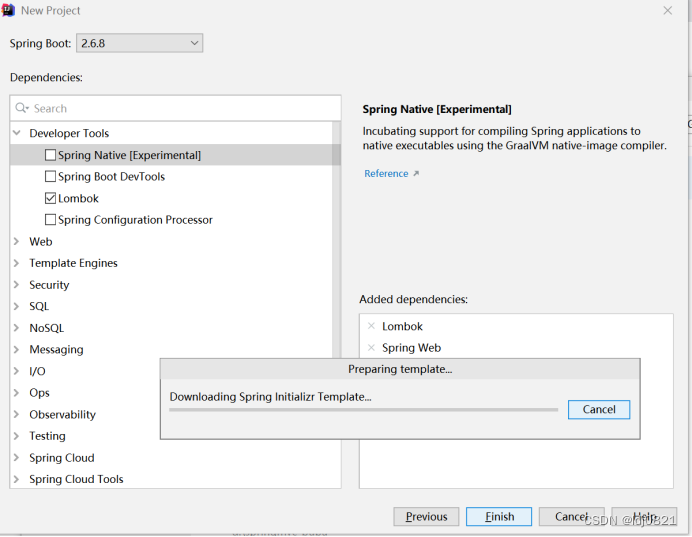This screenshot has height=537, width=692.
Task: Click the Downloading Spring Initializr Template... text
Action: point(271,397)
